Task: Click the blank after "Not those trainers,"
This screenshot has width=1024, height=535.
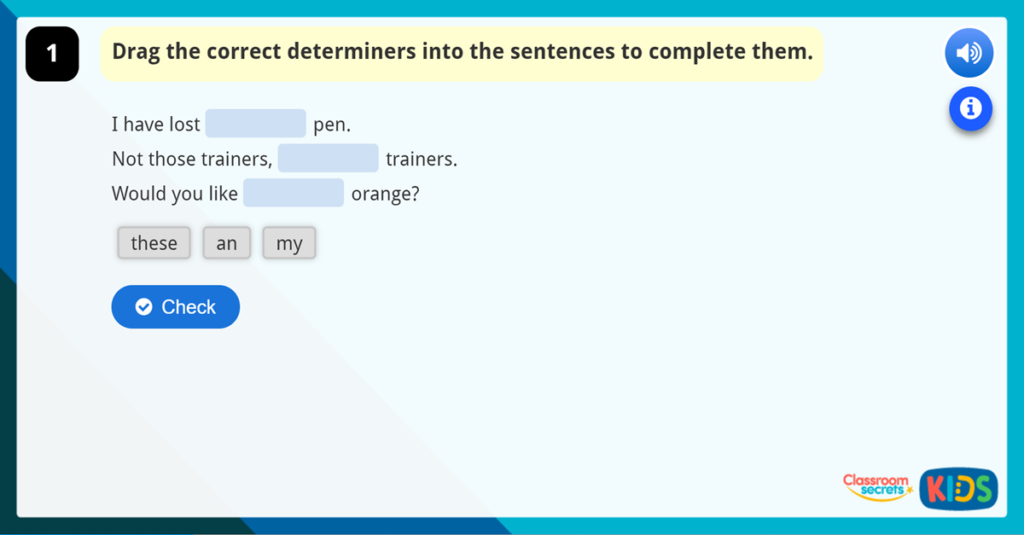Action: point(328,158)
